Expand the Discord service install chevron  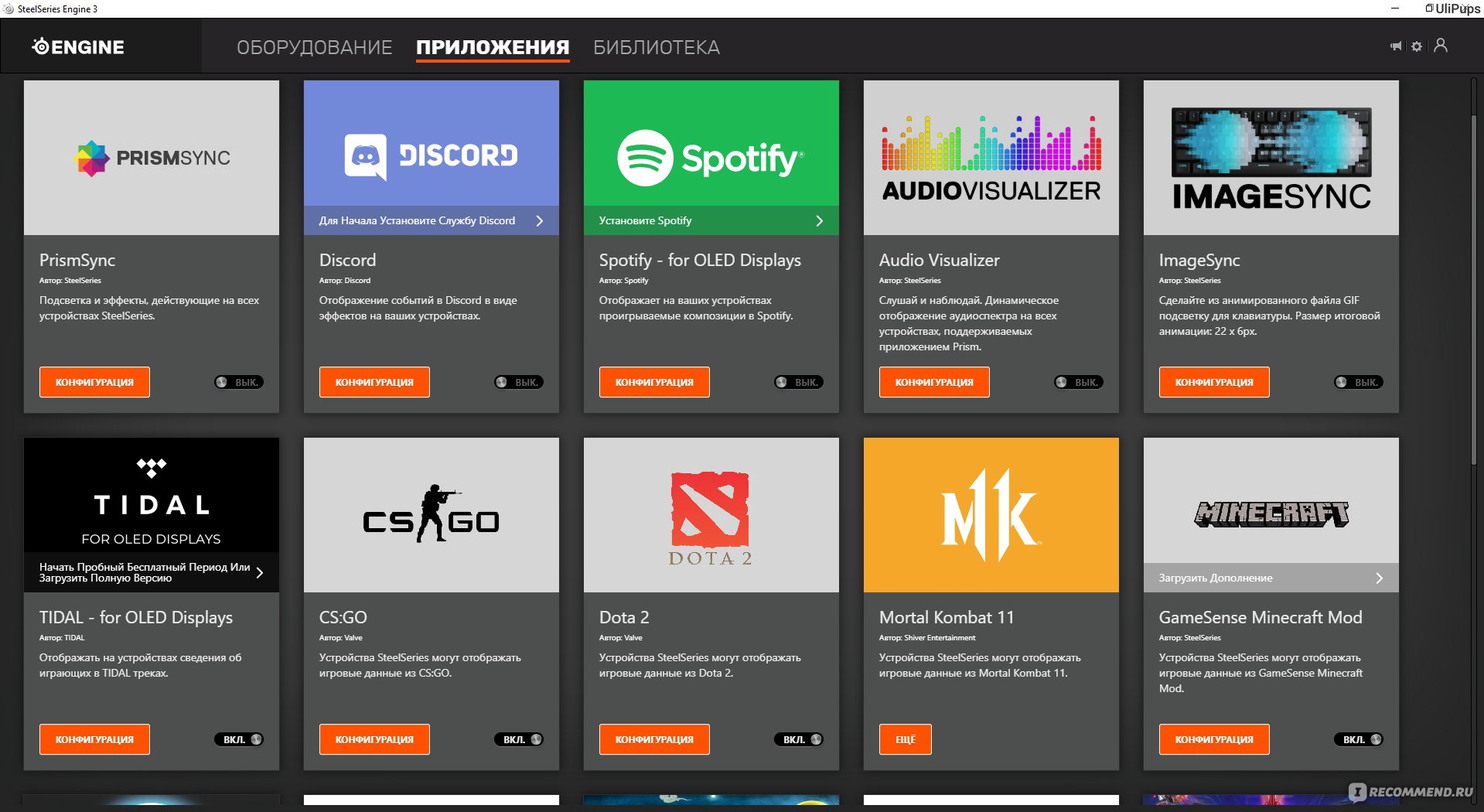point(540,220)
